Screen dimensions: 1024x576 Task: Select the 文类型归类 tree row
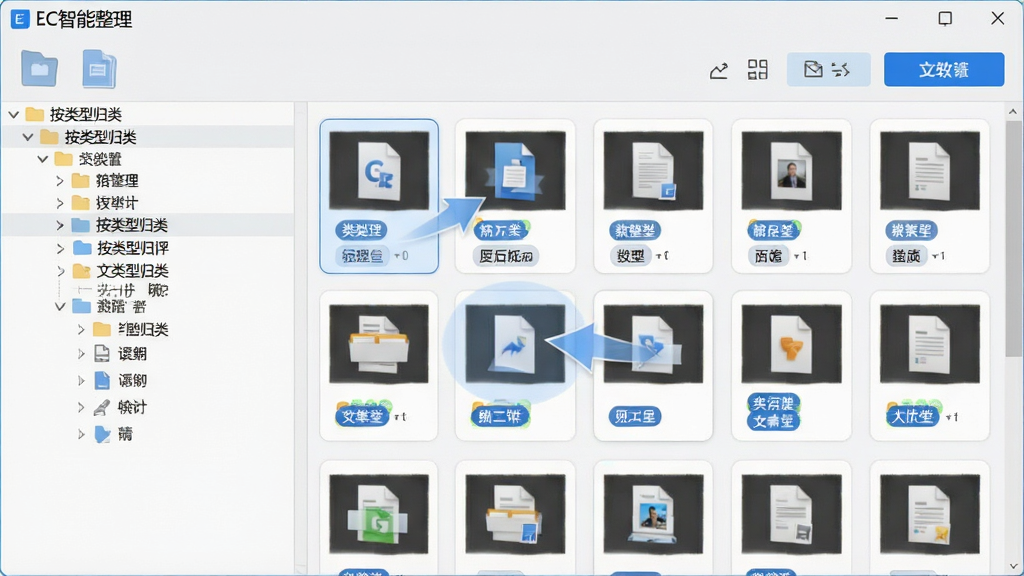tap(148, 270)
